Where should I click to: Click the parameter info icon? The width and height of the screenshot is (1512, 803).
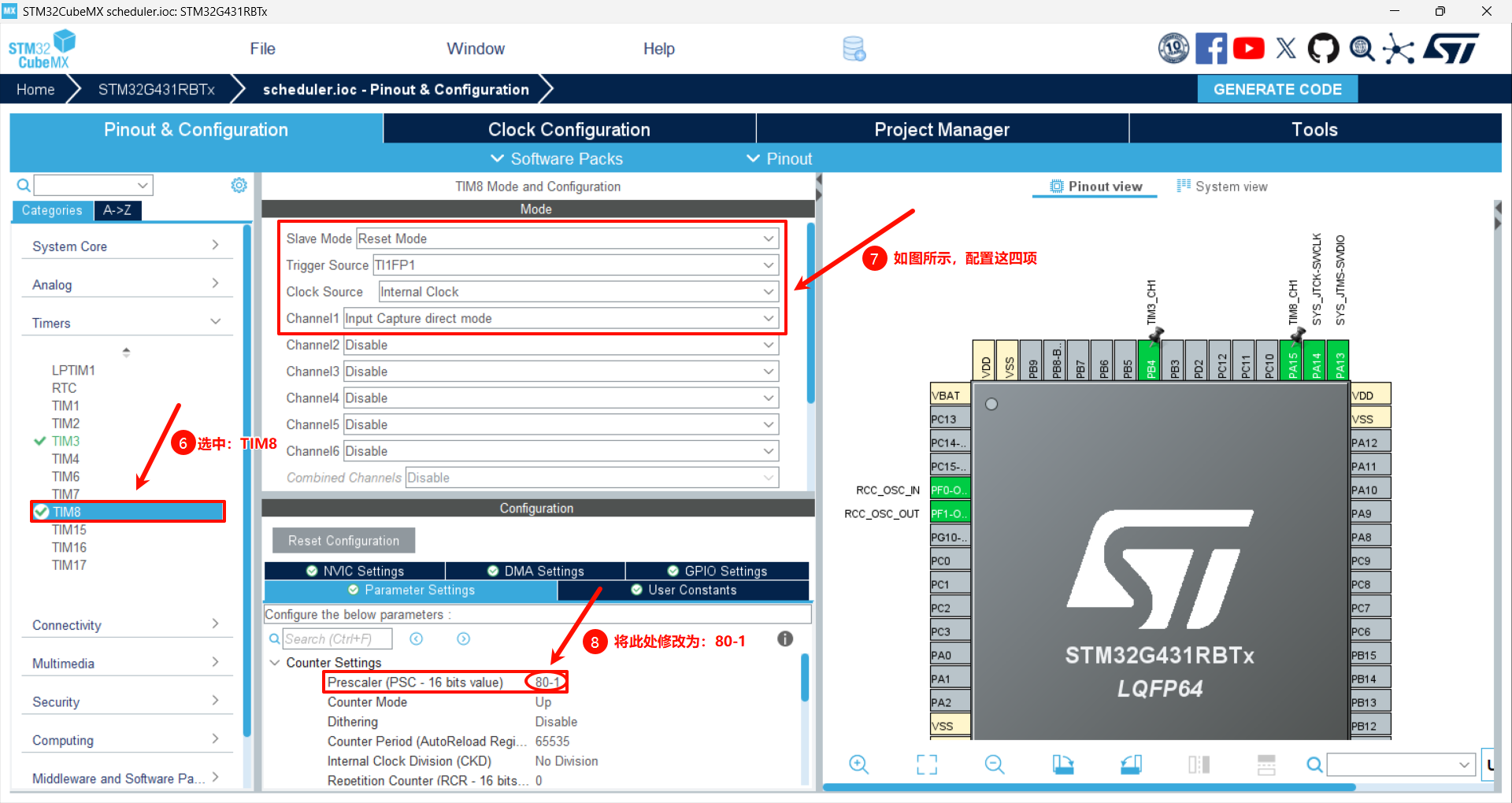[x=785, y=639]
